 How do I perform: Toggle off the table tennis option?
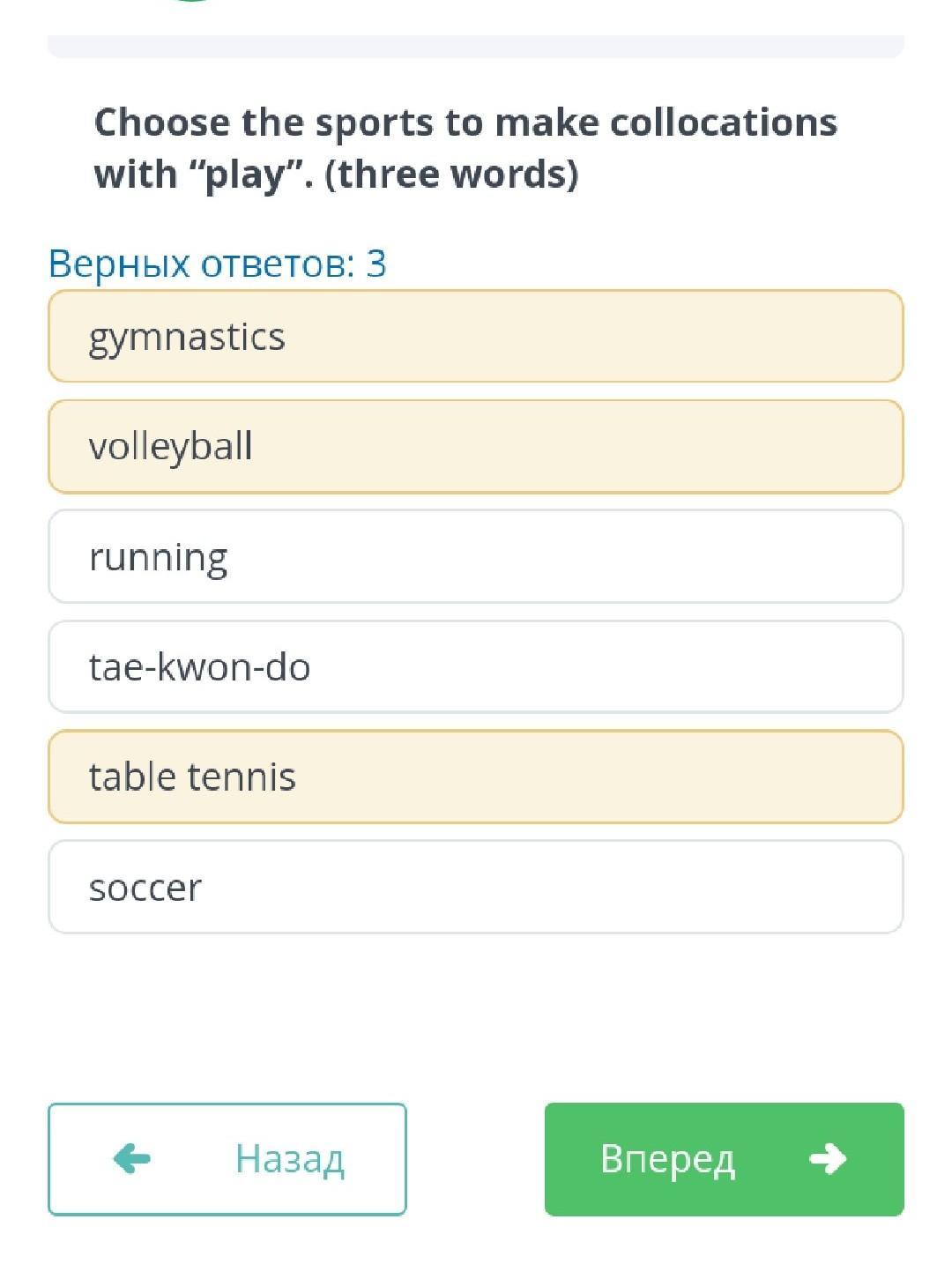(476, 777)
